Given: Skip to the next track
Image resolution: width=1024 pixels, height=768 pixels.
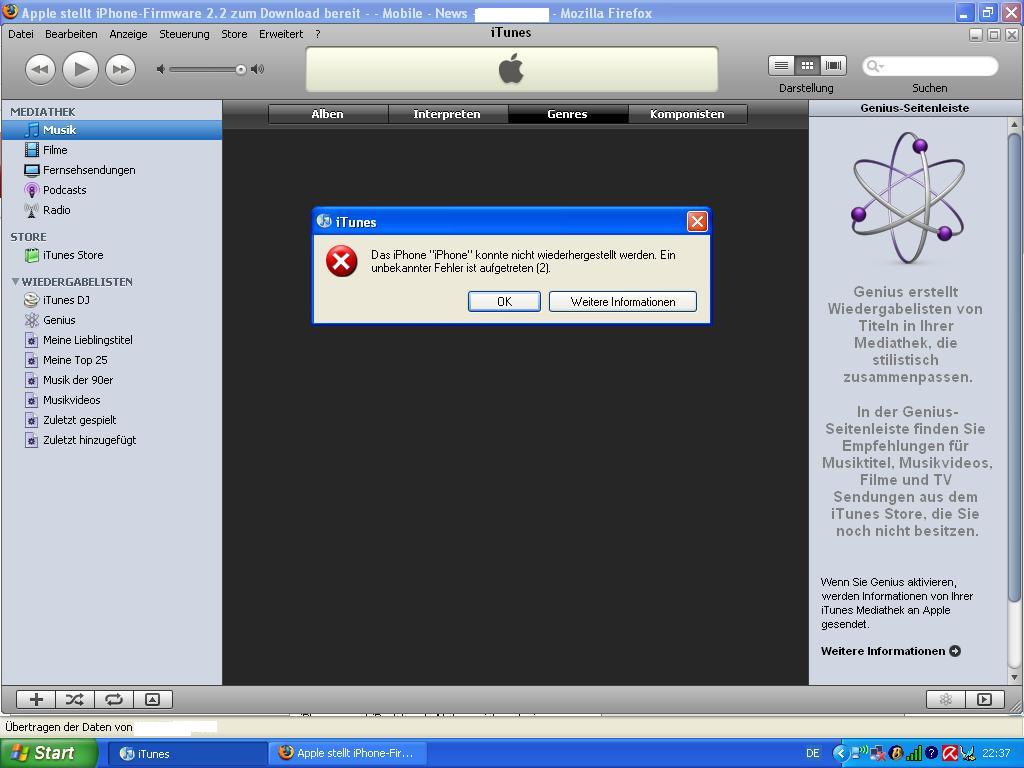Looking at the screenshot, I should [x=120, y=69].
